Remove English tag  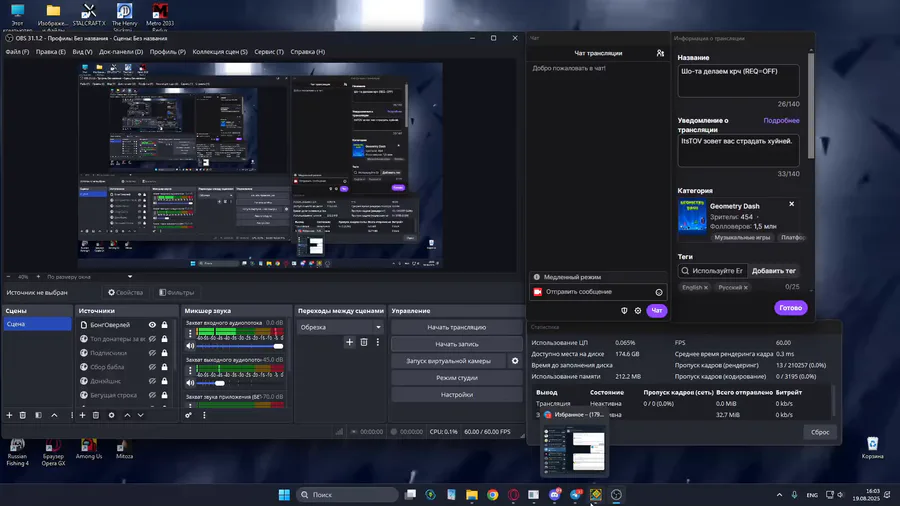[x=706, y=287]
